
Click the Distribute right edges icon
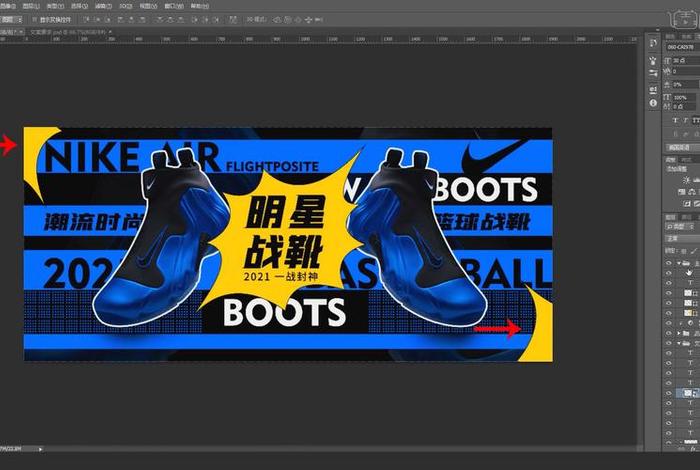coord(216,20)
